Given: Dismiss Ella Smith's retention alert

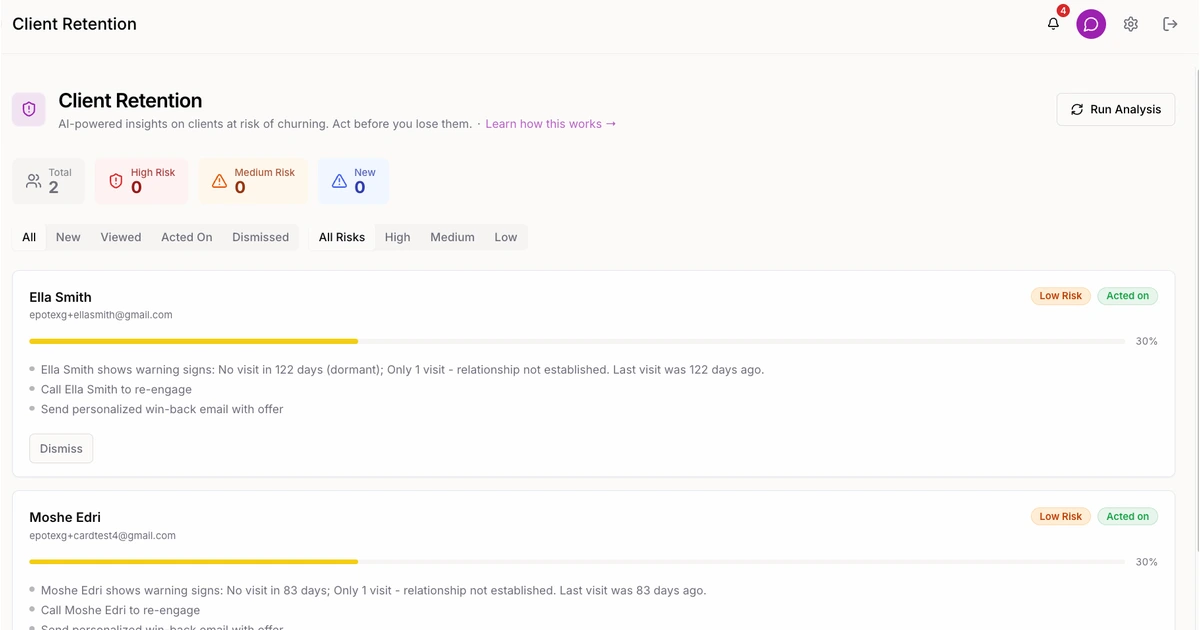Looking at the screenshot, I should click(61, 449).
